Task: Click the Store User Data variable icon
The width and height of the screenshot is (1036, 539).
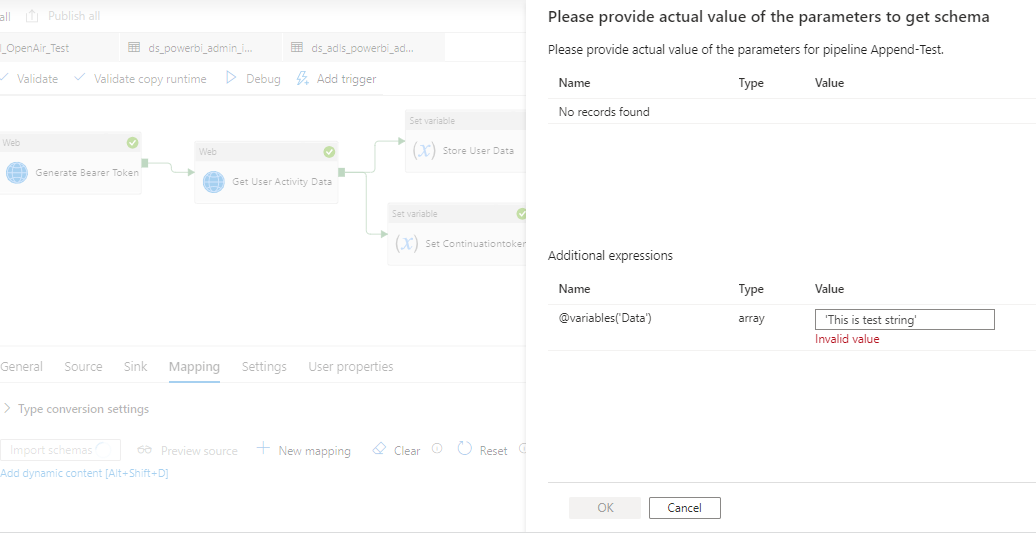Action: point(423,151)
